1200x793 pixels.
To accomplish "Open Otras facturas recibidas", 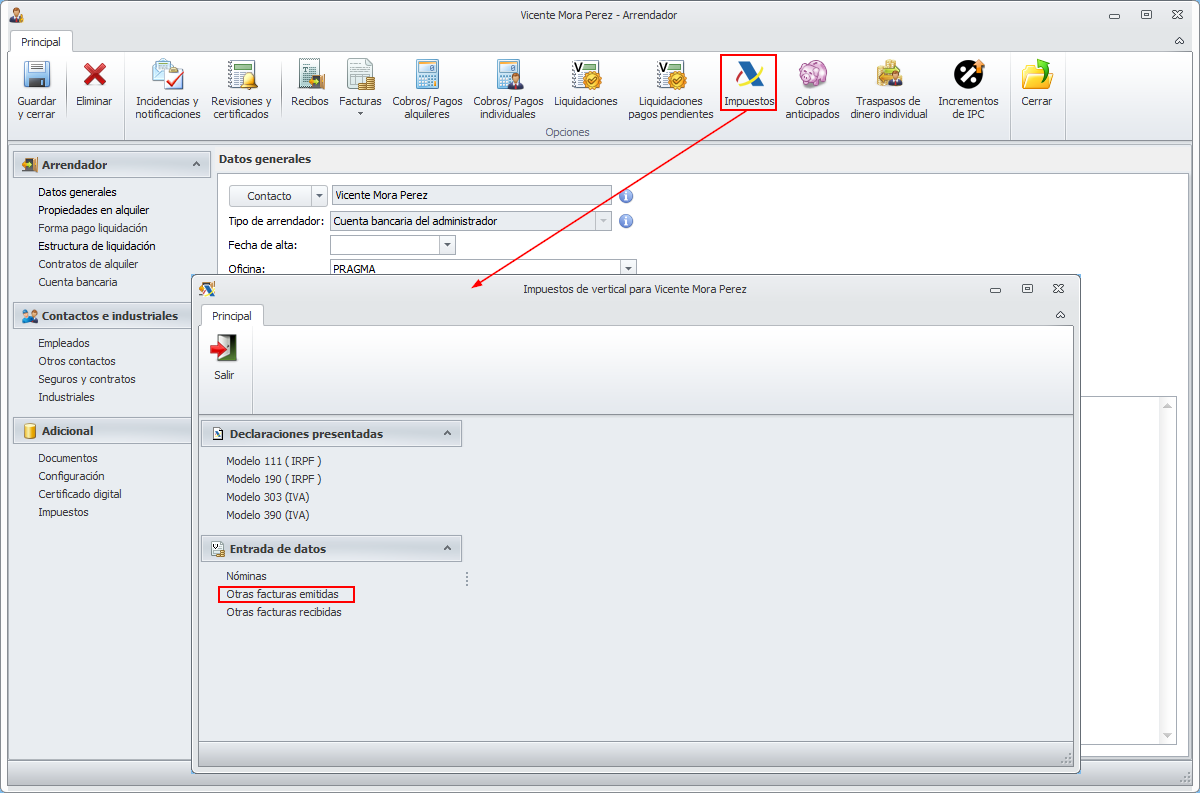I will [x=284, y=612].
